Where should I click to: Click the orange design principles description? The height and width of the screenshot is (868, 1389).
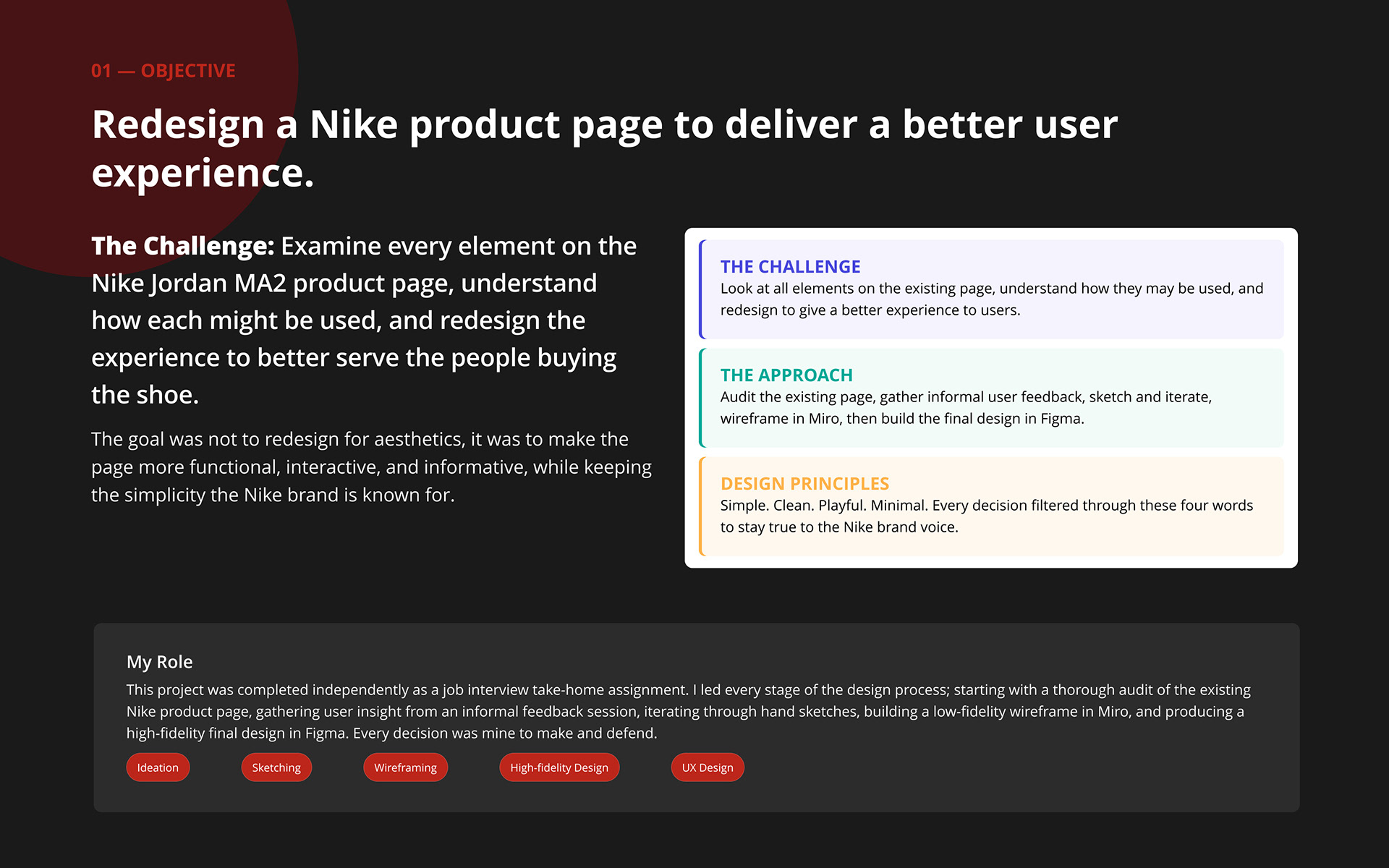pos(987,516)
